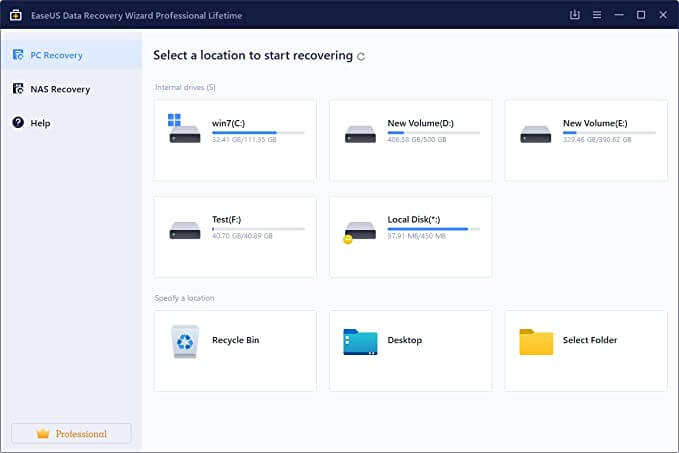Click the Specify a location heading
The height and width of the screenshot is (453, 679).
(x=184, y=298)
